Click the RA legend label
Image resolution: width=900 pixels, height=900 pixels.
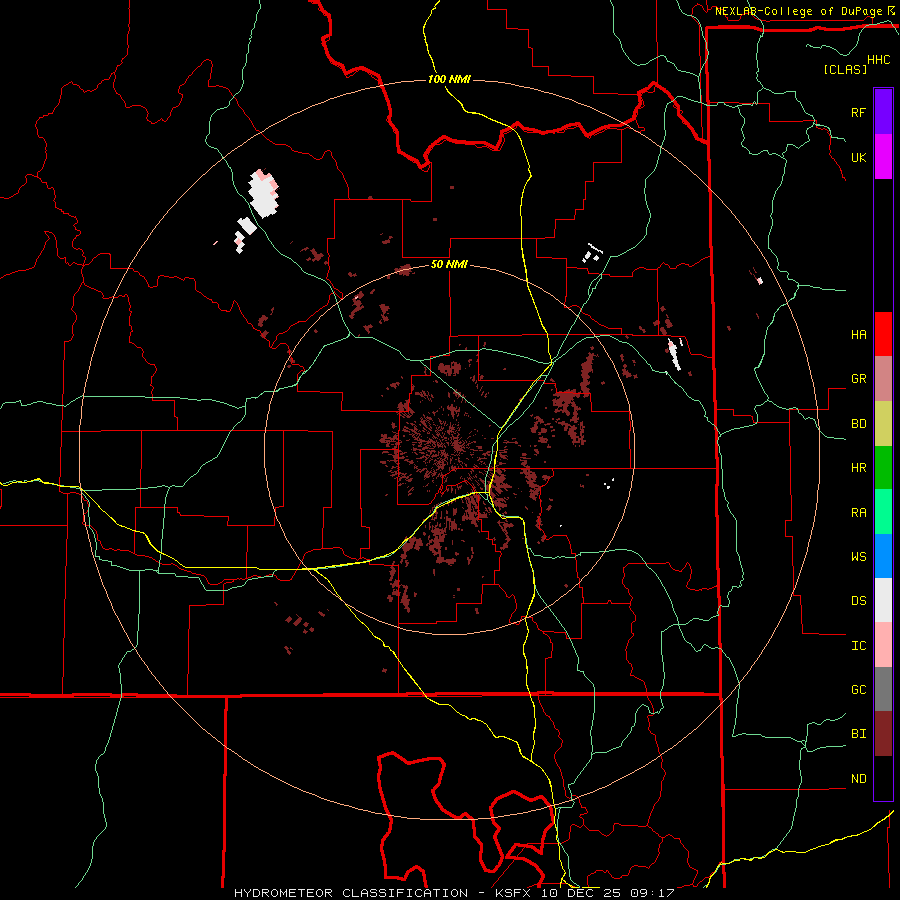coord(858,512)
